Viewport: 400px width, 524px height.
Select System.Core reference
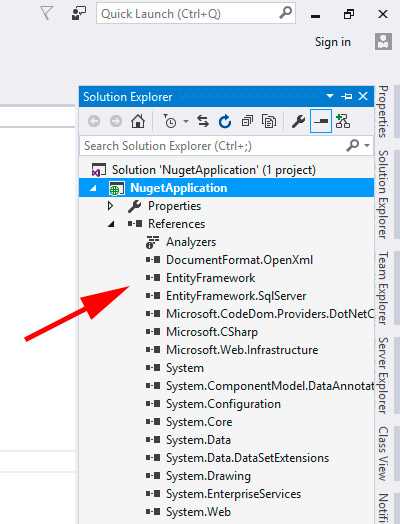[x=199, y=422]
